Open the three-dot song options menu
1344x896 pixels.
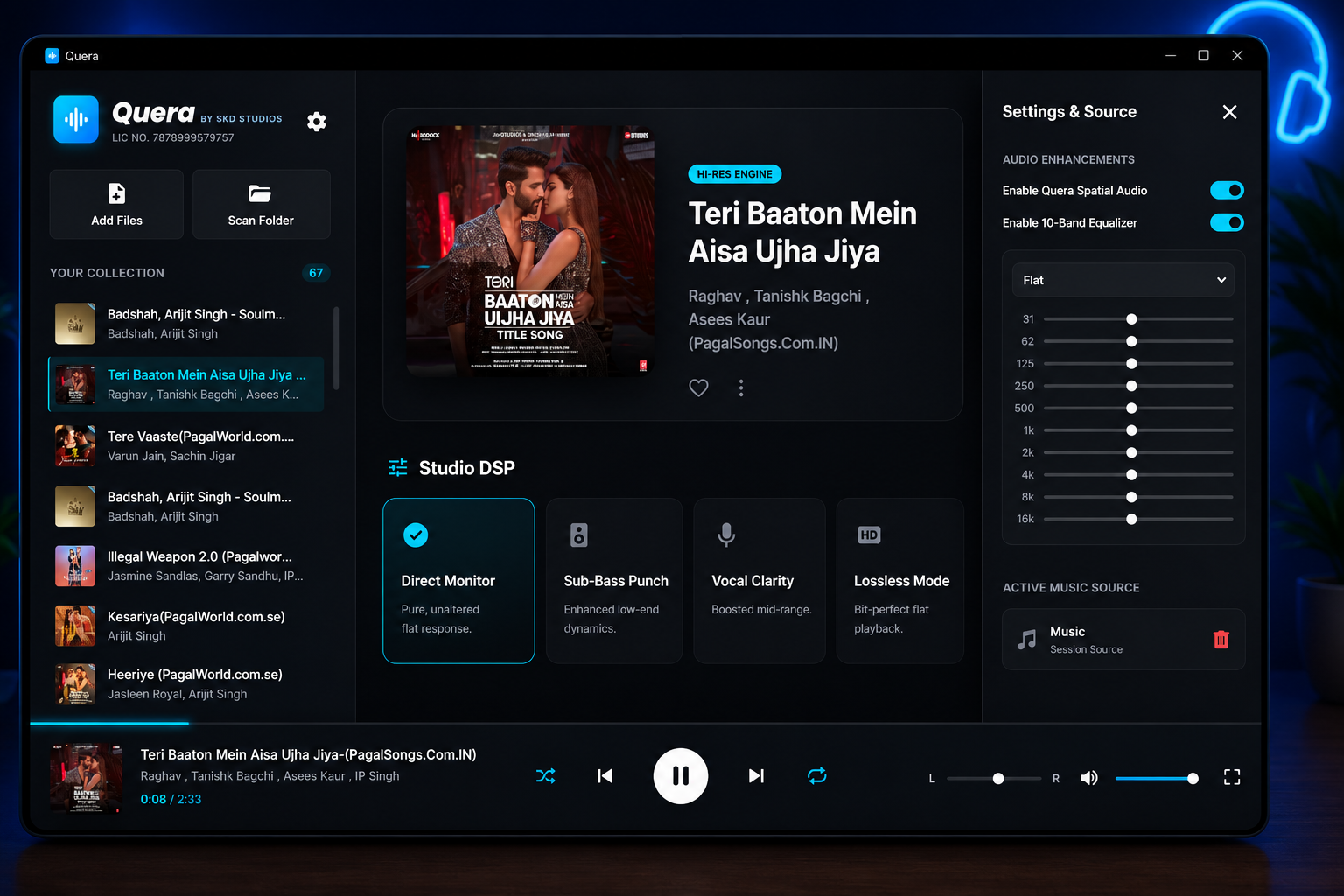(x=741, y=388)
